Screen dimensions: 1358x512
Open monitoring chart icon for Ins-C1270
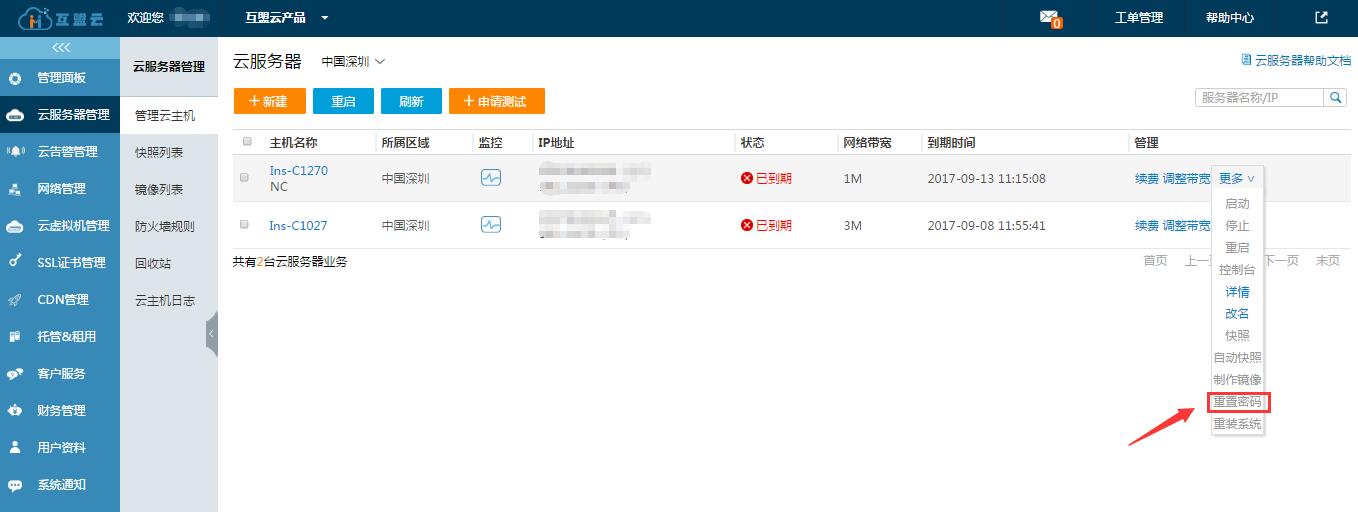[x=490, y=178]
